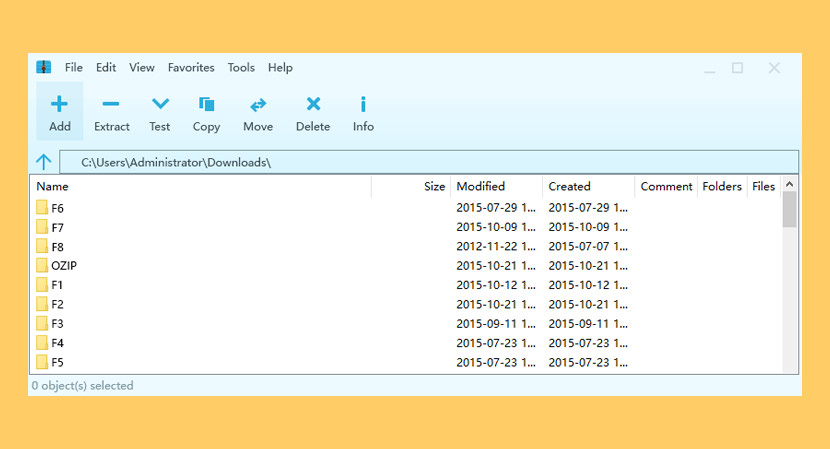Click the Extract toolbar icon

111,104
